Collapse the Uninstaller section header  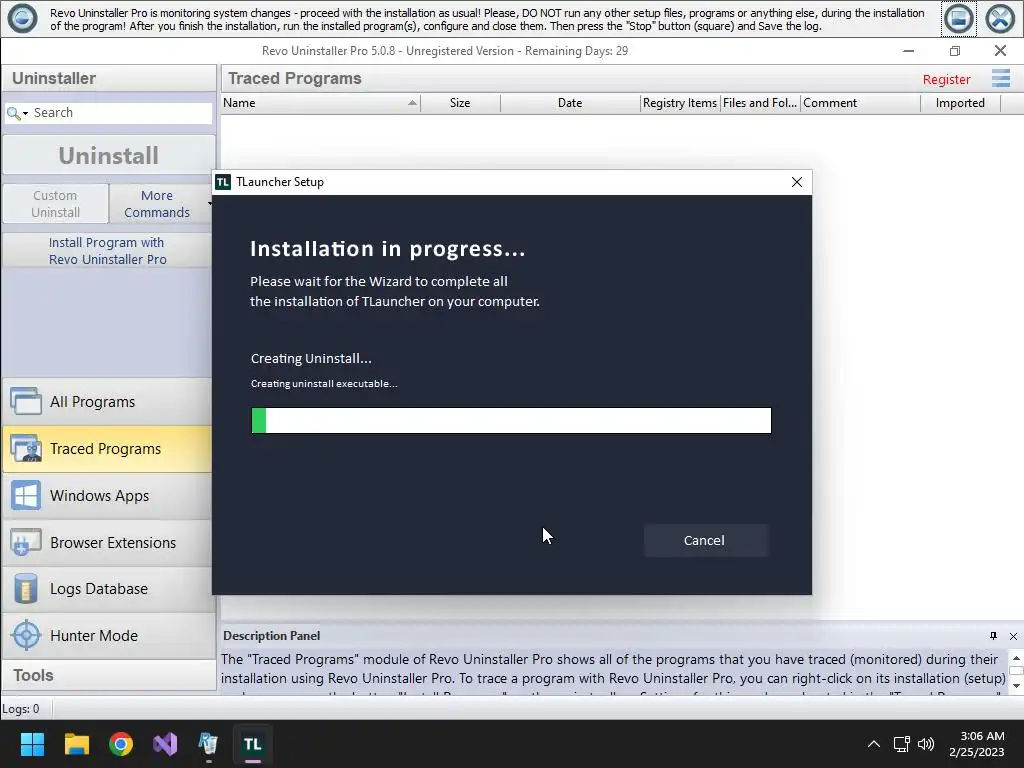[x=108, y=78]
